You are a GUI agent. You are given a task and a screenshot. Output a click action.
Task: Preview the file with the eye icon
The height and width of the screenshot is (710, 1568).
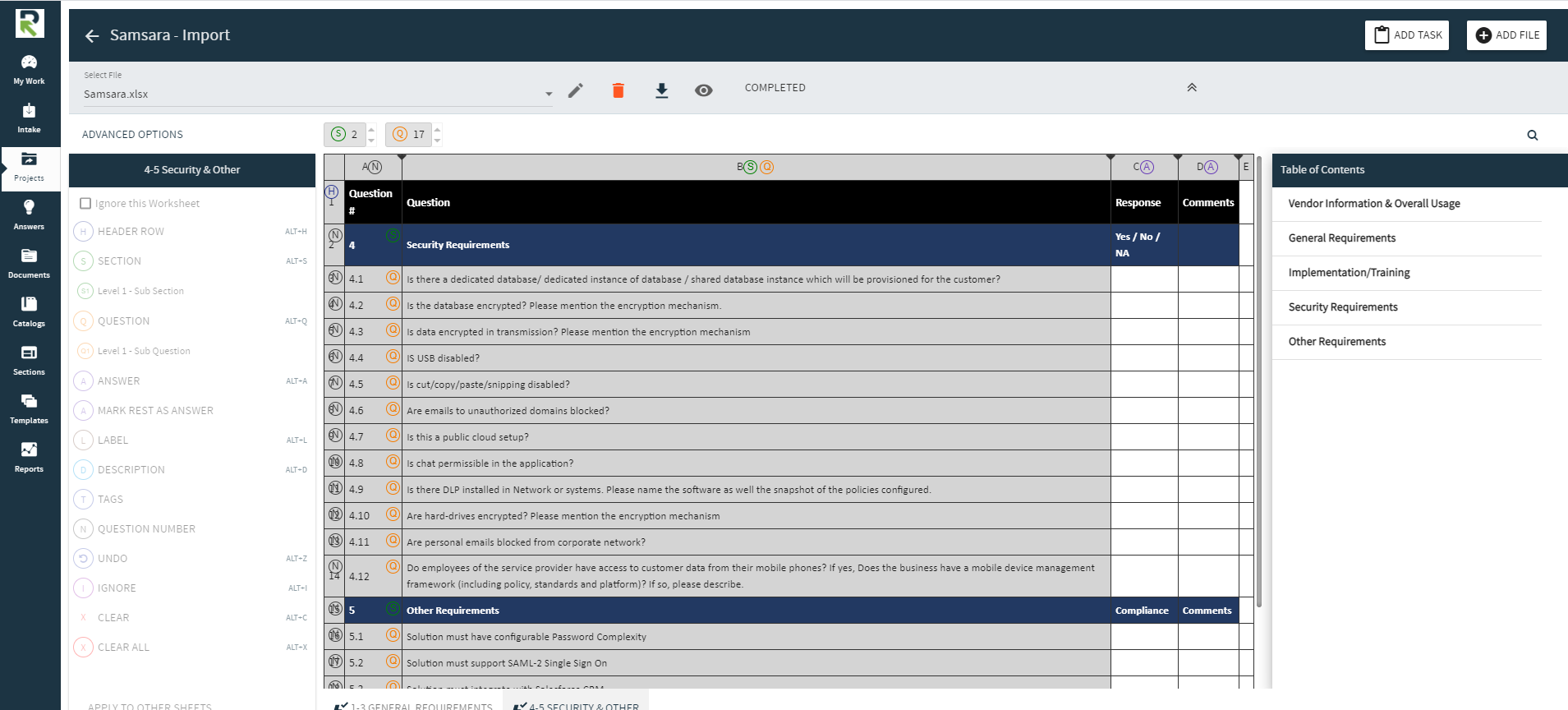point(703,90)
